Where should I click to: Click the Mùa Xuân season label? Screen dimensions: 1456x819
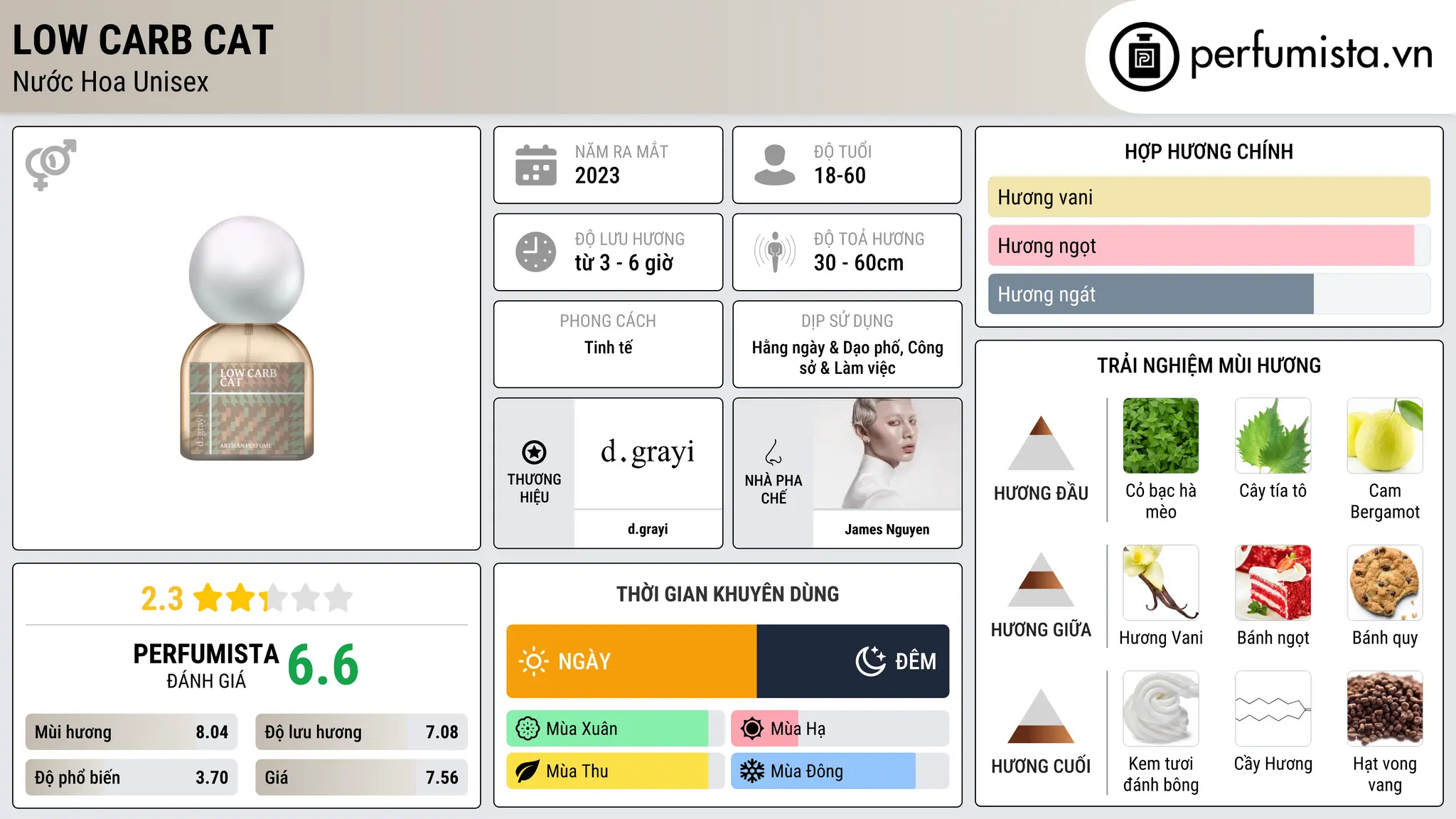582,729
